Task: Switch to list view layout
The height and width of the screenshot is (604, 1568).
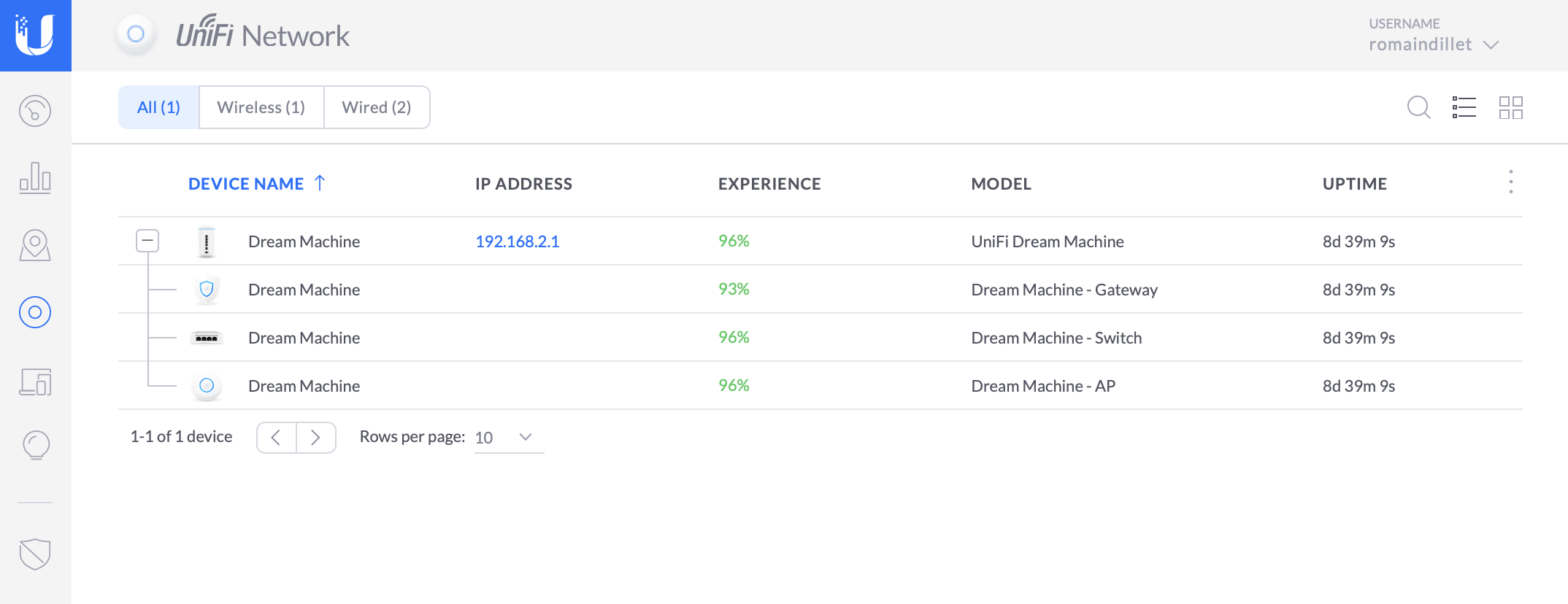Action: click(1464, 107)
